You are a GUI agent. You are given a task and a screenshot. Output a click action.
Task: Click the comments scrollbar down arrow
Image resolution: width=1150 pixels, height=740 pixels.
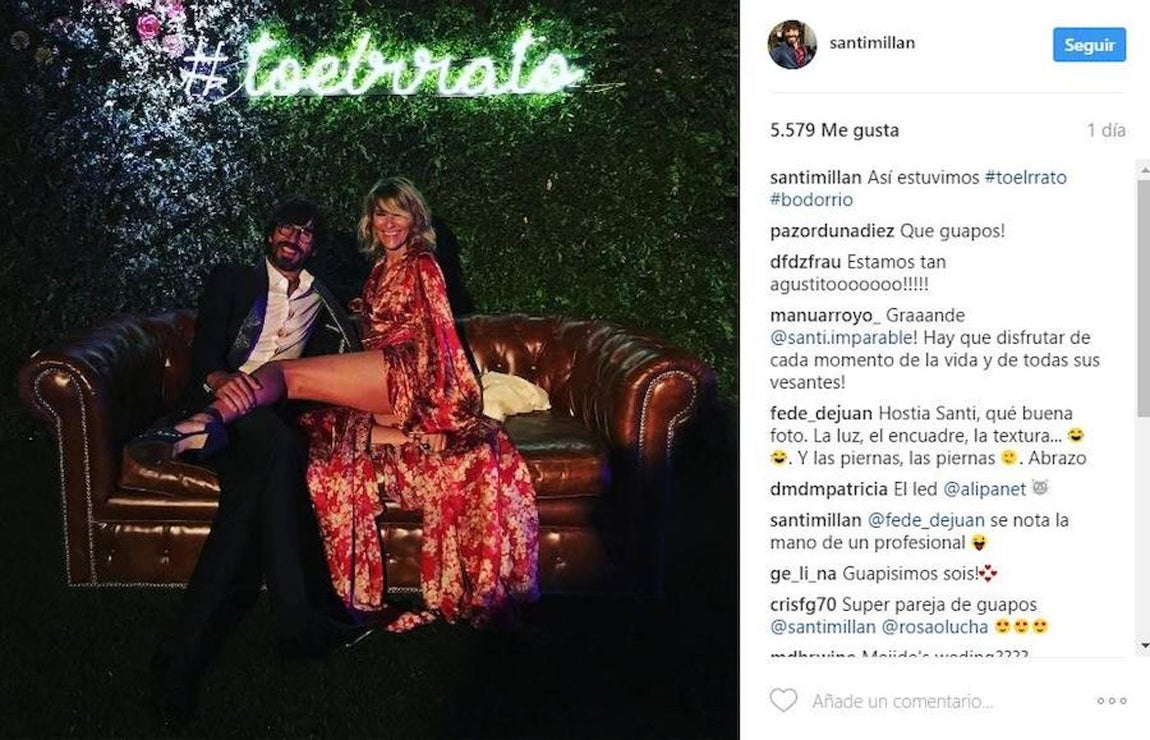(x=1144, y=645)
